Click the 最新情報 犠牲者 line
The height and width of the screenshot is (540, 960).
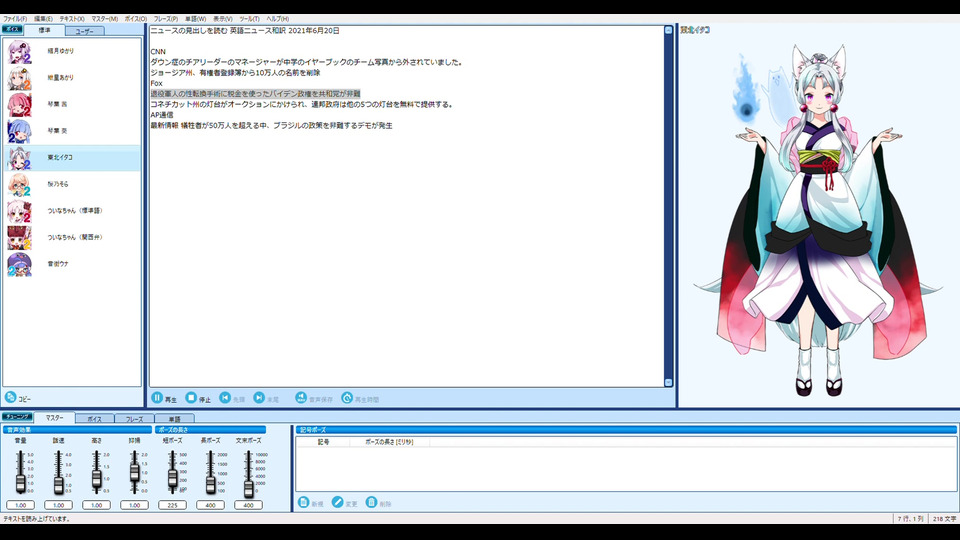[271, 126]
